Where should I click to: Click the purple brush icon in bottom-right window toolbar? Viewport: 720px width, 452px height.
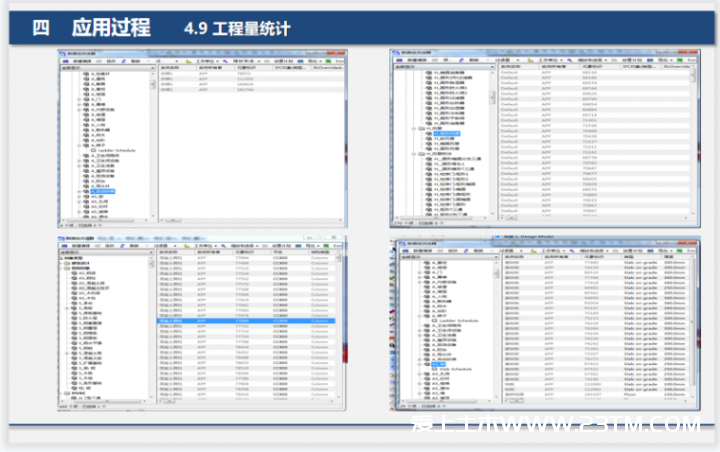tap(572, 251)
